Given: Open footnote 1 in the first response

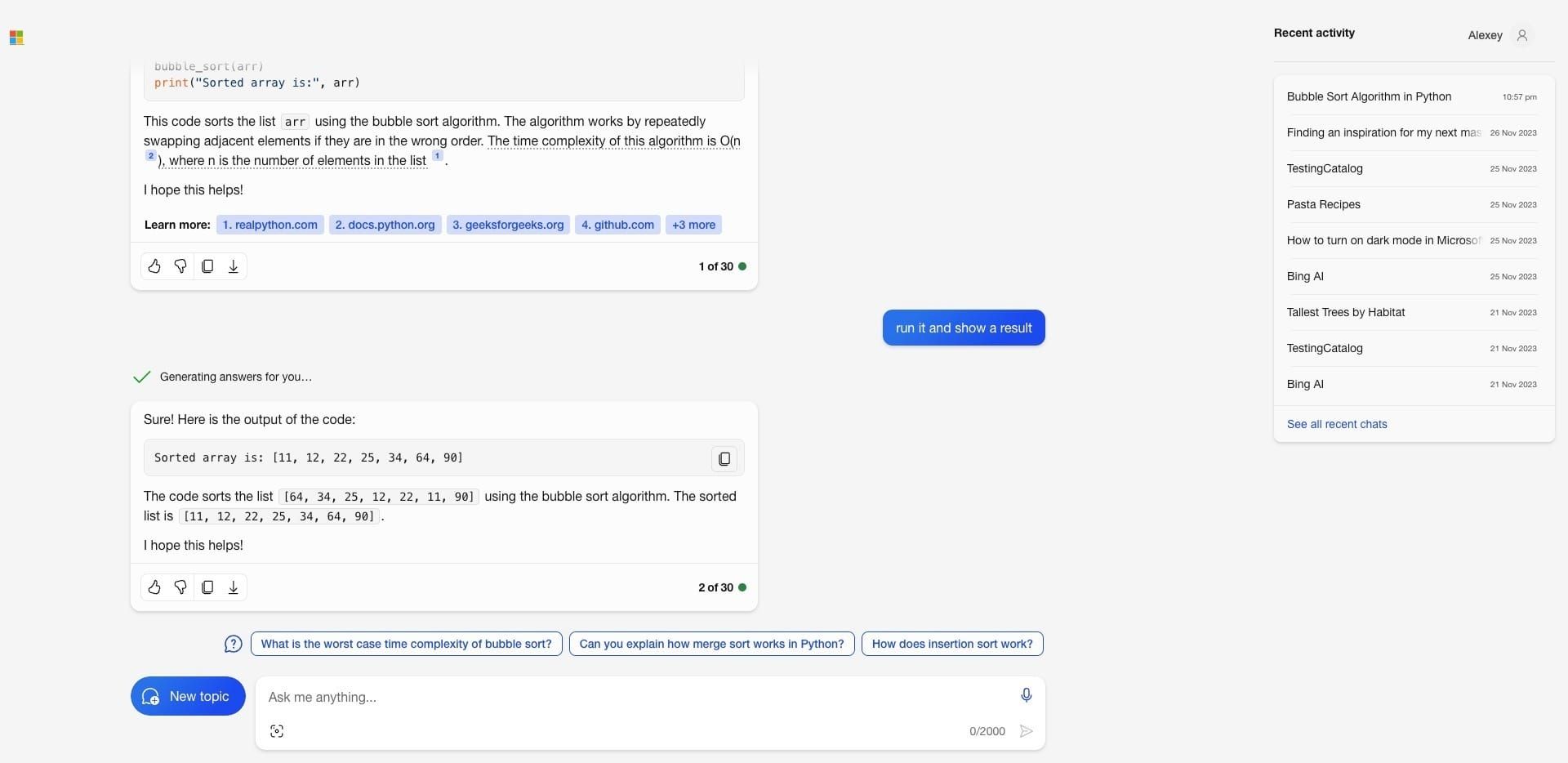Looking at the screenshot, I should coord(438,155).
